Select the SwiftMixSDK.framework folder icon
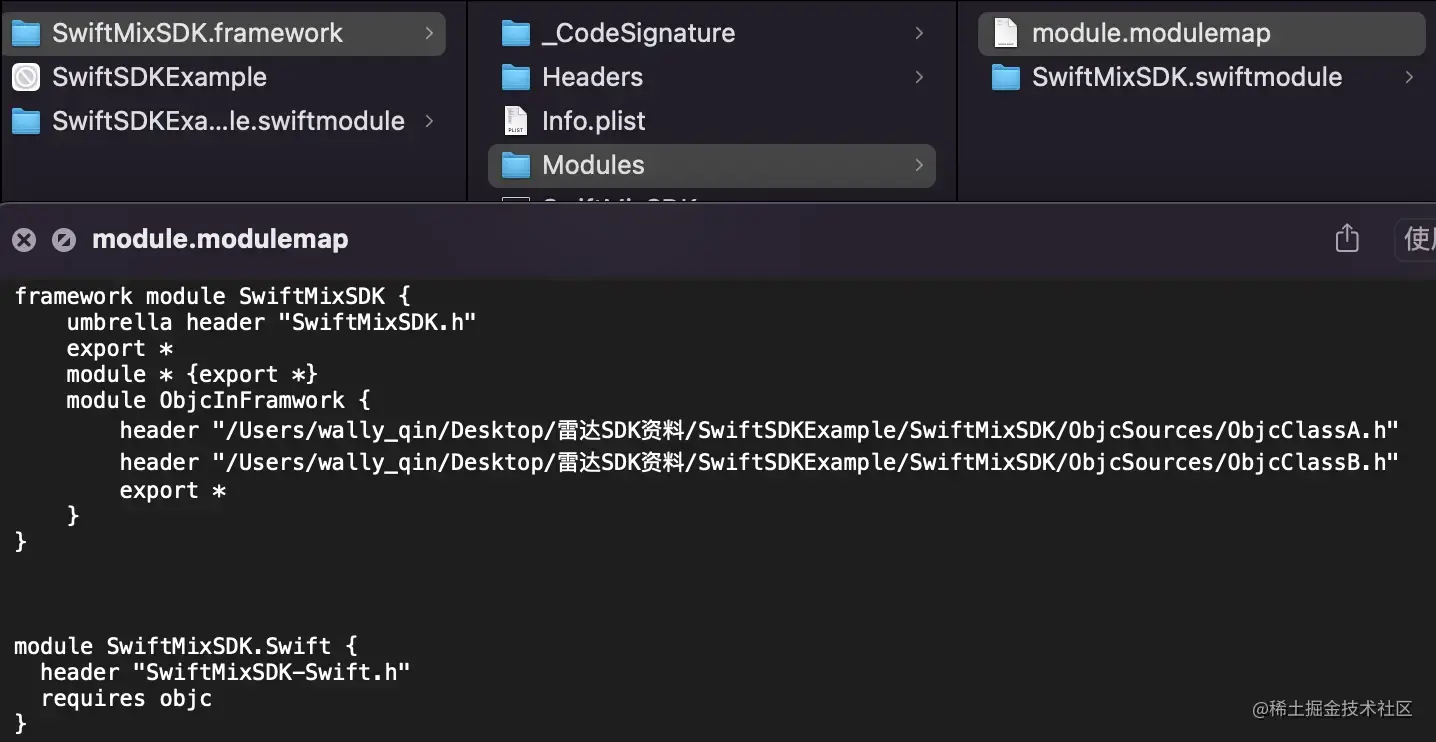The image size is (1436, 742). coord(26,33)
